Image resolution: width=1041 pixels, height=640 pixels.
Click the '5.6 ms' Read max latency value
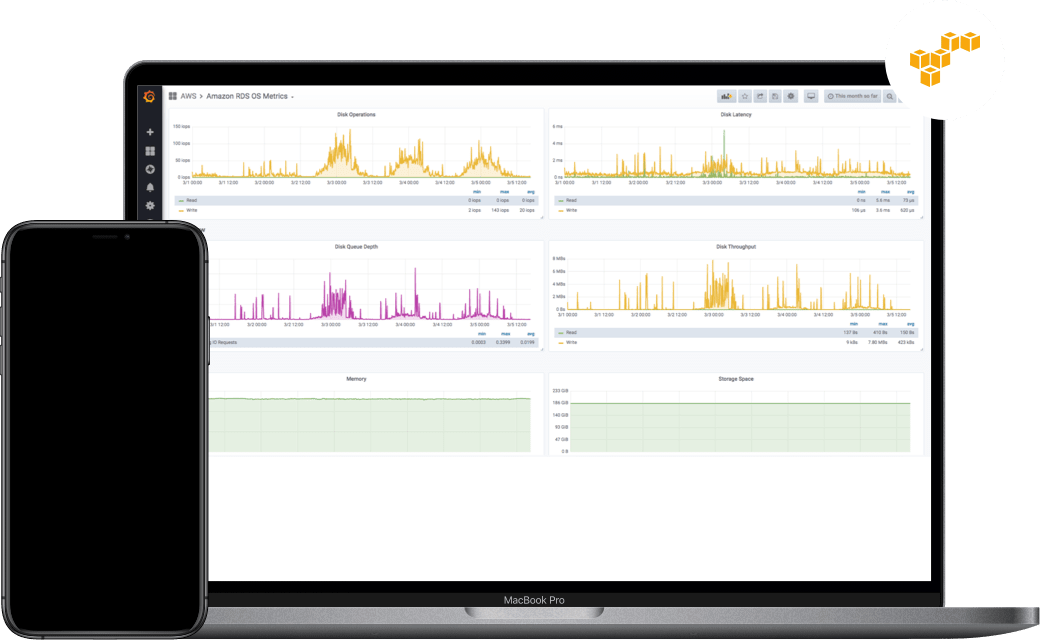click(x=883, y=200)
